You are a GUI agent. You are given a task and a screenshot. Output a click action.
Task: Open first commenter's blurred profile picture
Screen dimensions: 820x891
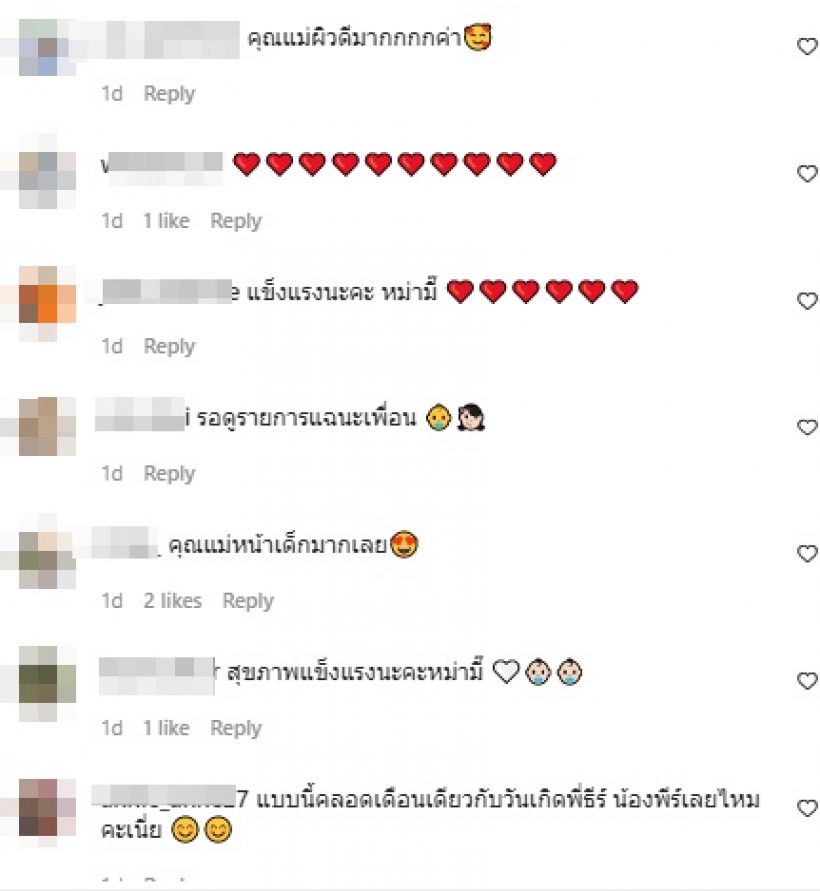pos(39,48)
